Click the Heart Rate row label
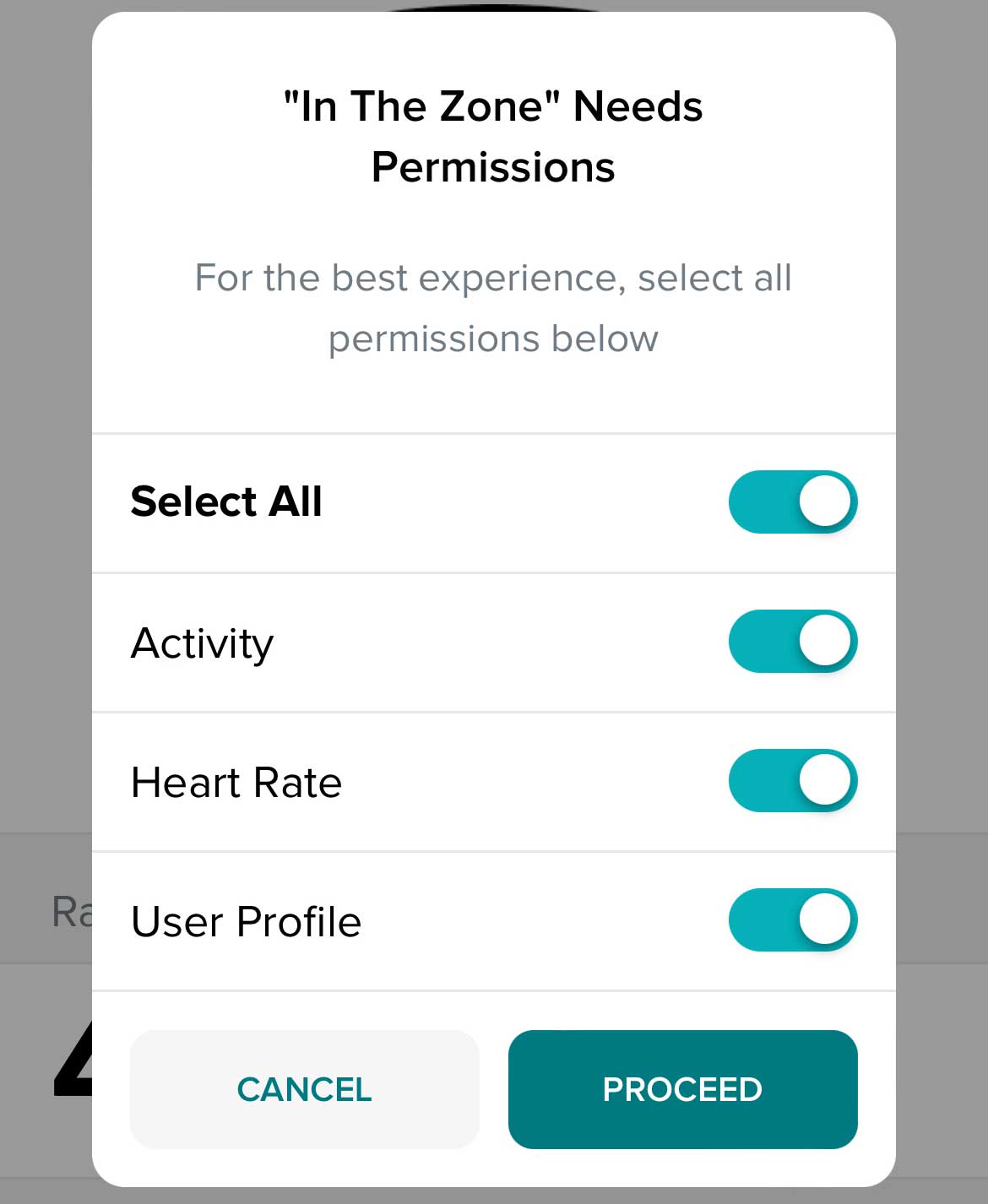This screenshot has height=1204, width=988. (x=236, y=782)
